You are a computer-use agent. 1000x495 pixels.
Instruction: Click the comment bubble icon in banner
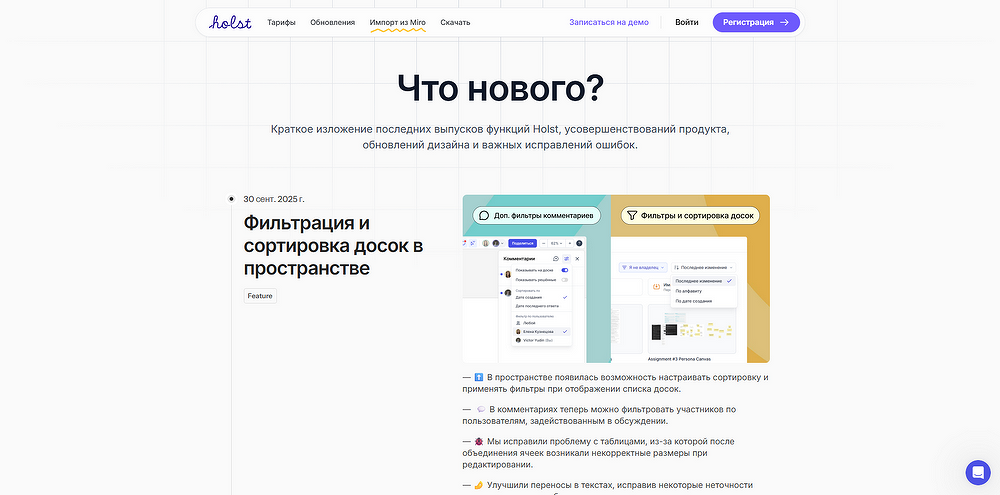pyautogui.click(x=483, y=215)
